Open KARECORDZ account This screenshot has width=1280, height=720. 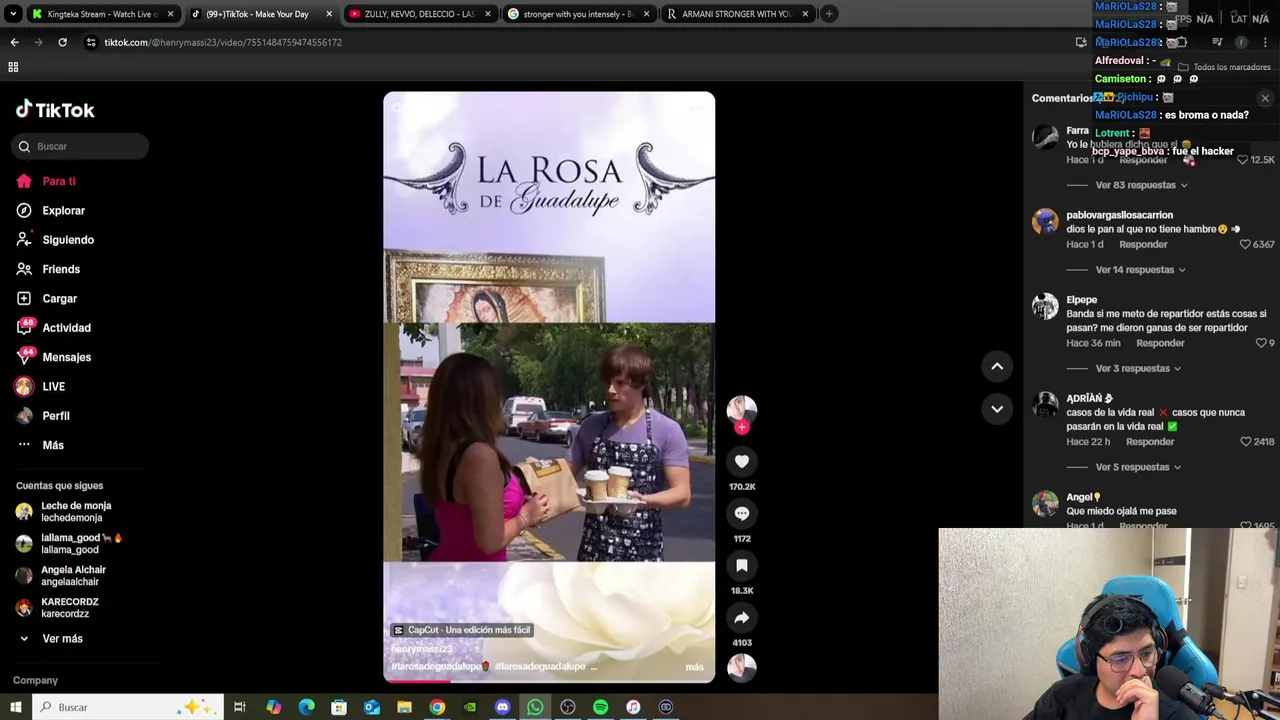(x=70, y=607)
